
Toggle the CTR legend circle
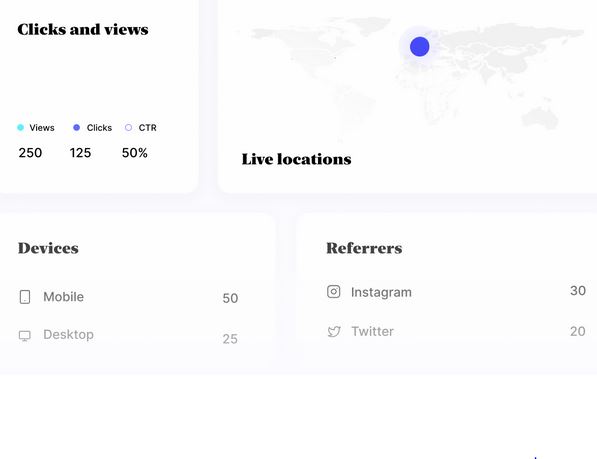(128, 128)
